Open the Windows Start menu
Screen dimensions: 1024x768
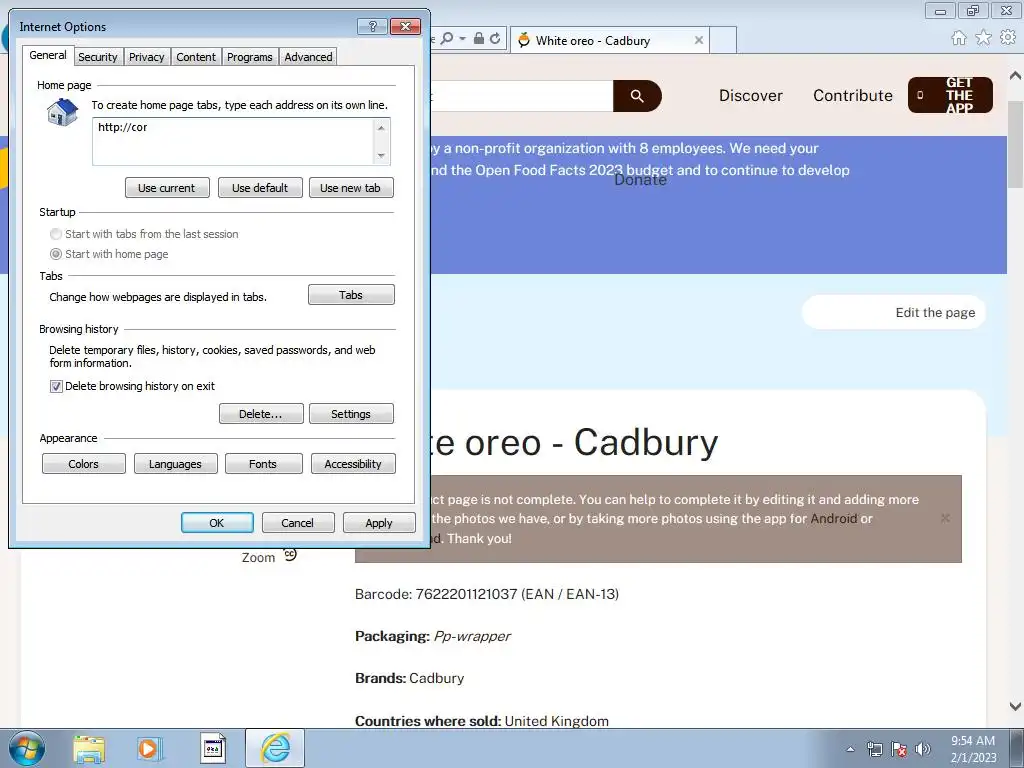tap(27, 748)
